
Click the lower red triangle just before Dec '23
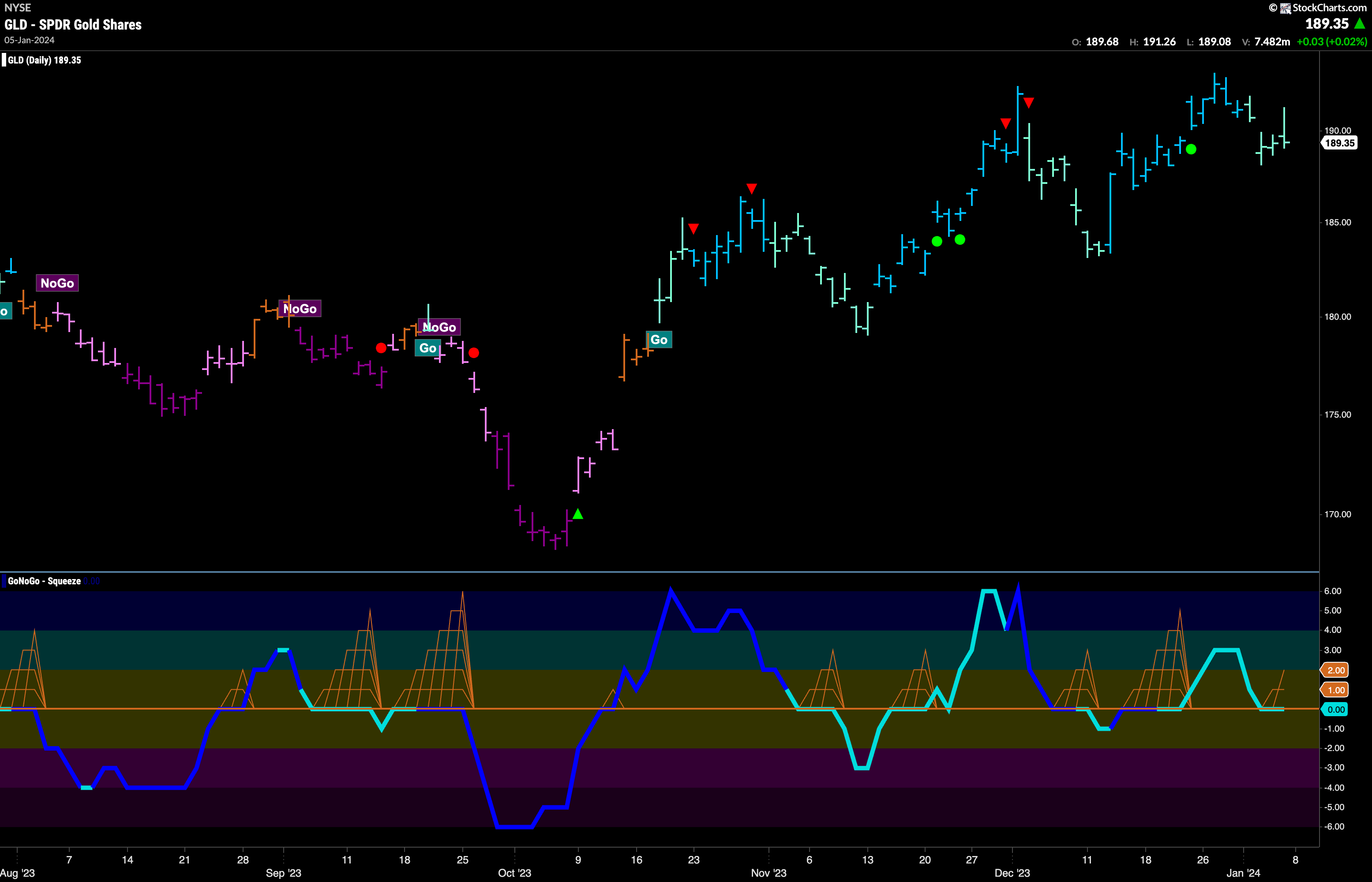pos(1005,123)
